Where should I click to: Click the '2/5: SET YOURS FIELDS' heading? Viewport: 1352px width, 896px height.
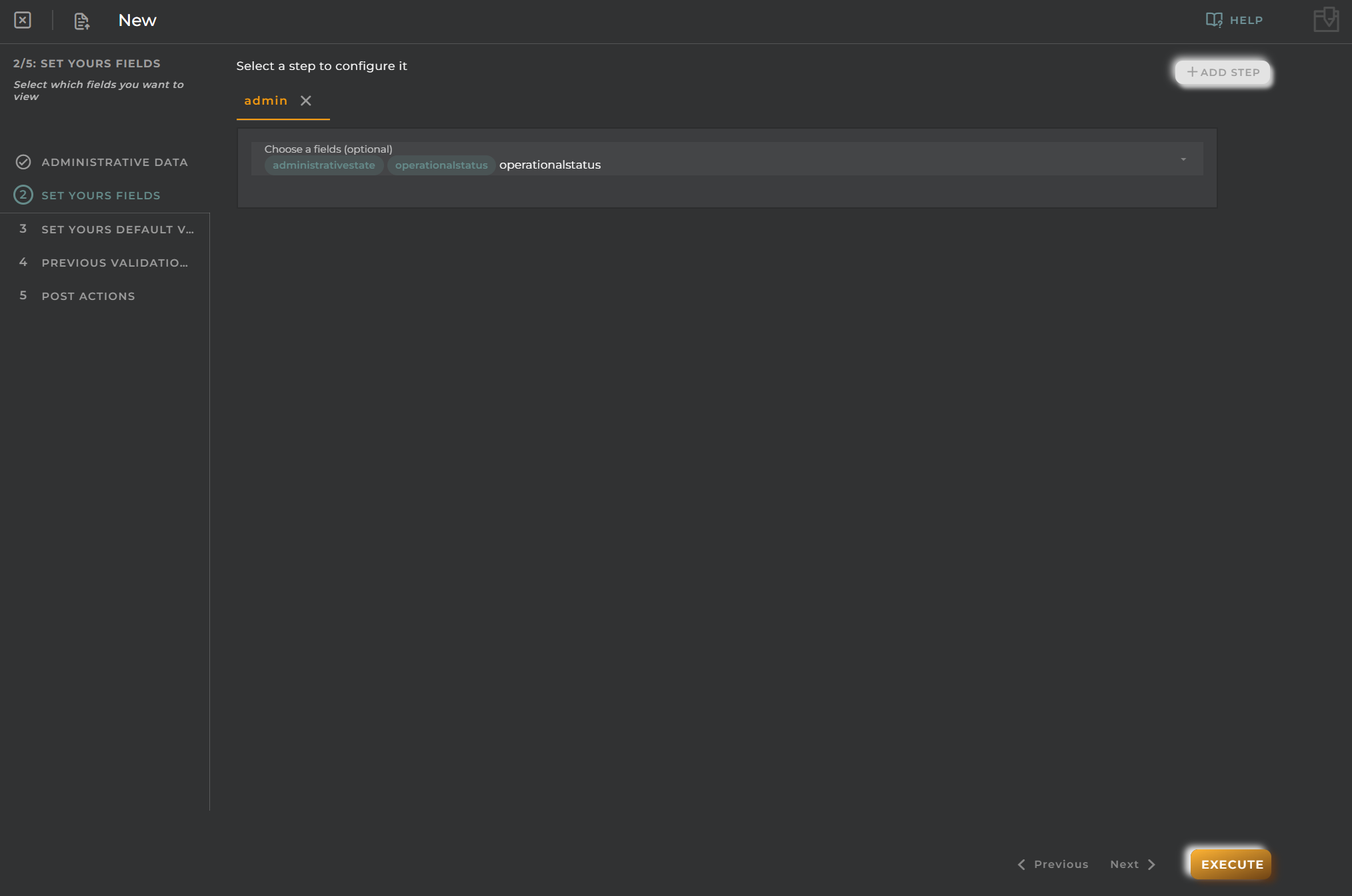click(87, 63)
